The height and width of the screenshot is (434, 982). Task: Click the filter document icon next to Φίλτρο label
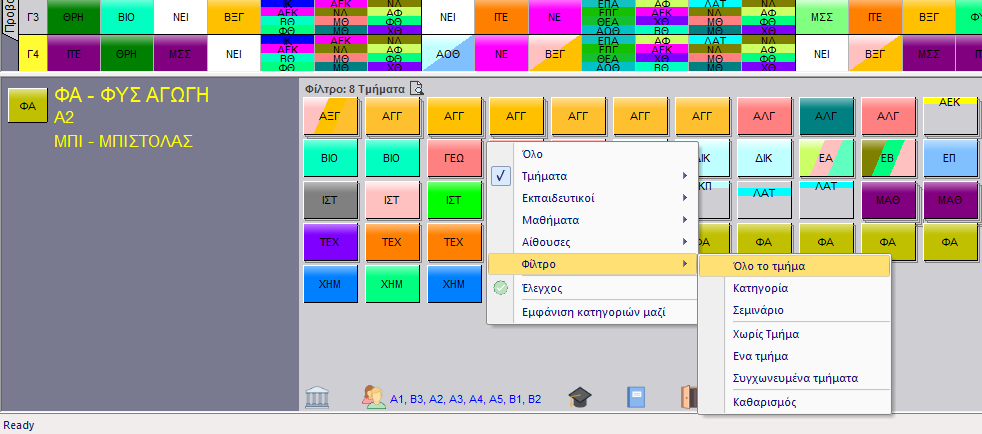(x=417, y=88)
